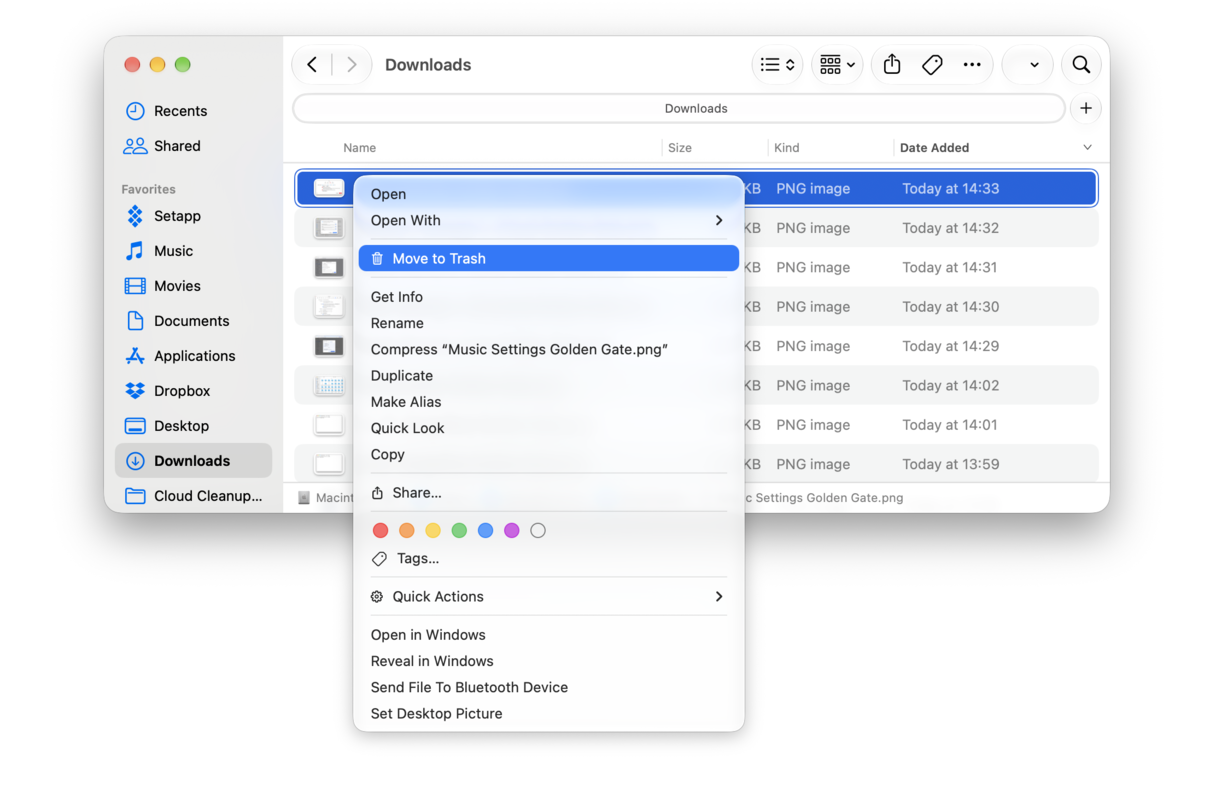This screenshot has width=1216, height=806.
Task: Click the Share toolbar icon
Action: point(892,65)
